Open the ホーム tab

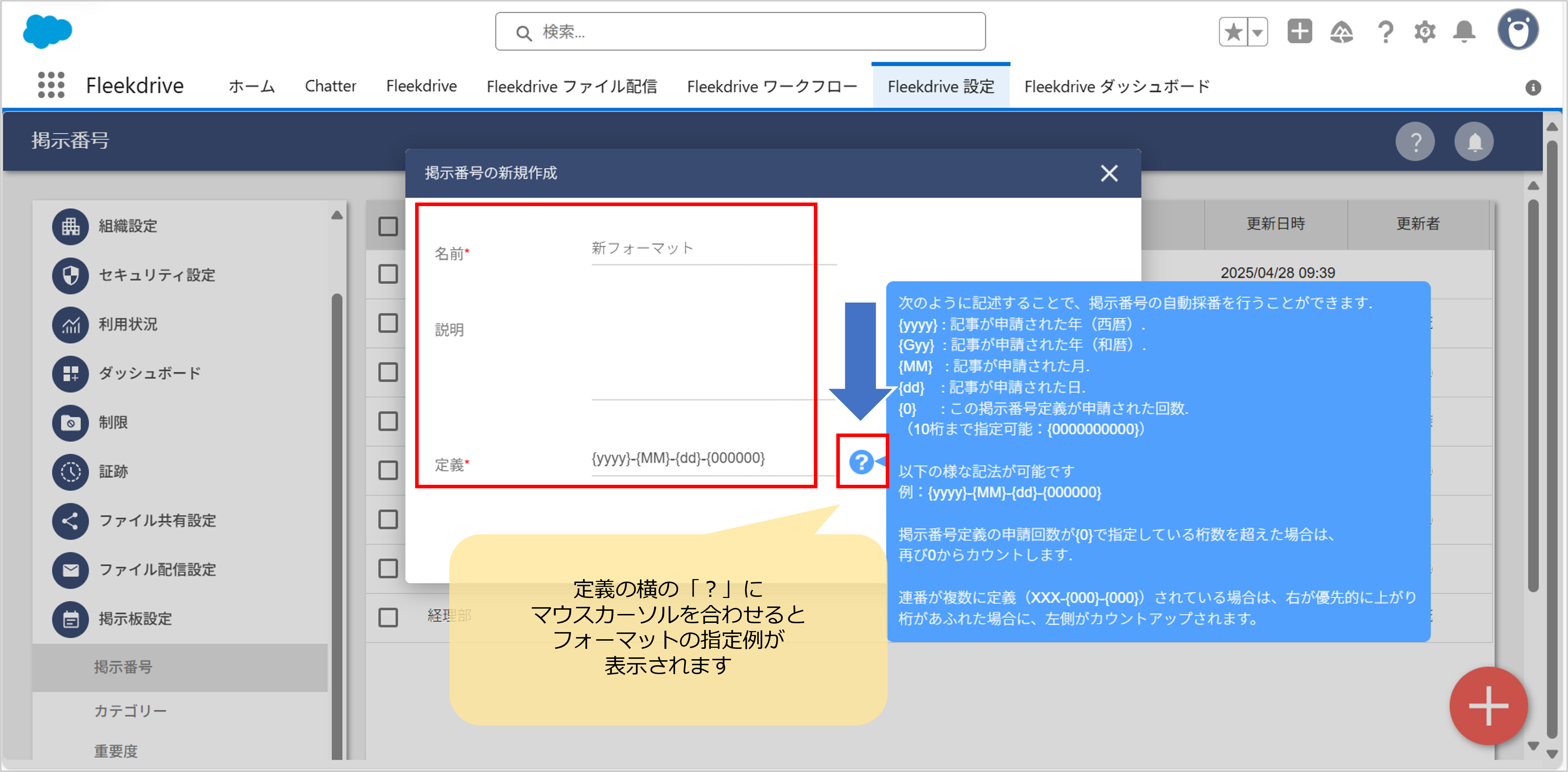(x=251, y=86)
